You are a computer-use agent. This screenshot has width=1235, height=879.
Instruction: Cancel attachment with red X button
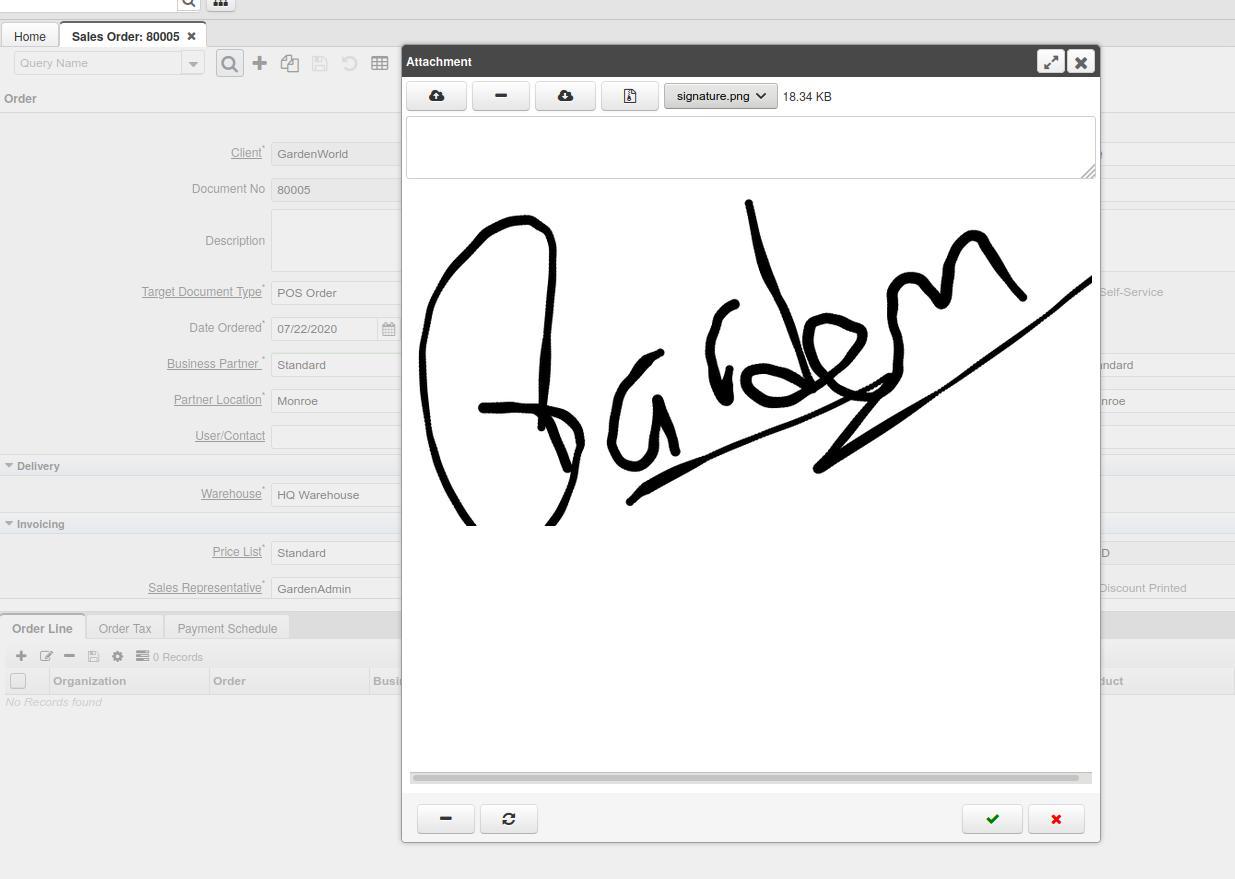(1056, 819)
